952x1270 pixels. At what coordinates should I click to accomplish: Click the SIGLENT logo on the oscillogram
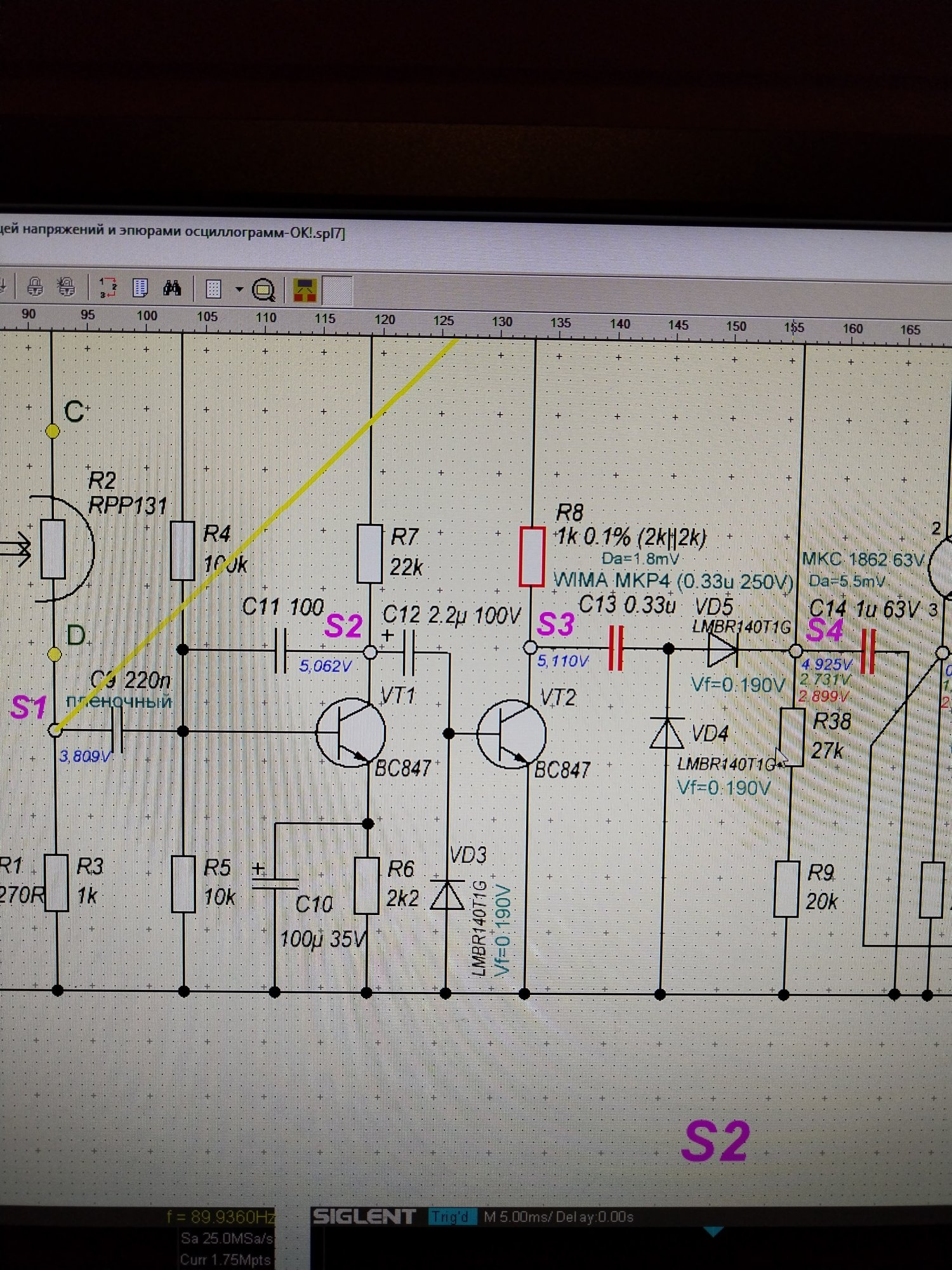pos(364,1217)
